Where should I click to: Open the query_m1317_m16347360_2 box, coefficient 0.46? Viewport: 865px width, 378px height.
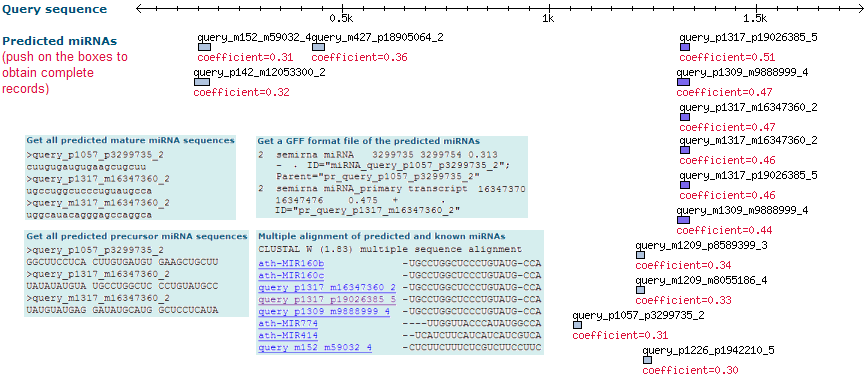click(685, 150)
